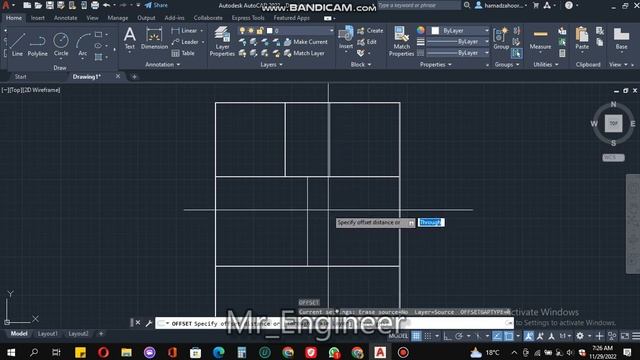
Task: Click the Customization menu icon in status bar
Action: pyautogui.click(x=636, y=336)
